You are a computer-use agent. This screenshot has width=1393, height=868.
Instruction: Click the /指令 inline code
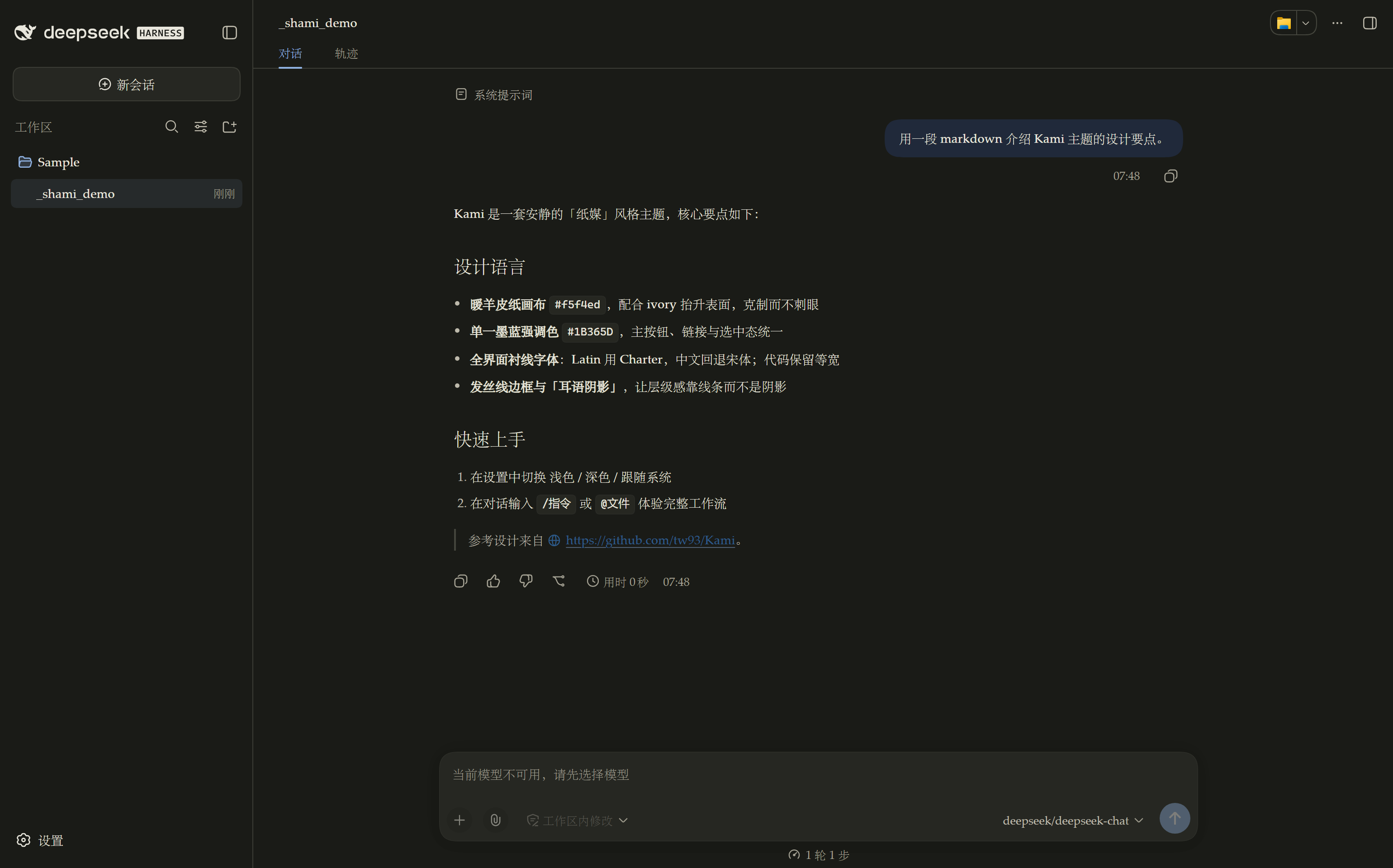coord(556,504)
